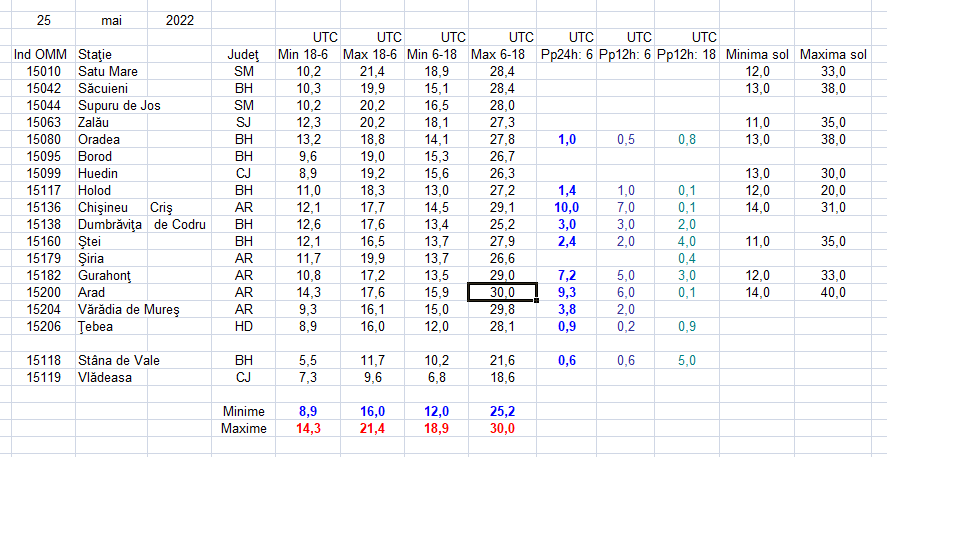Screen dimensions: 960x540
Task: Click the red maximum value 18,9
Action: tap(436, 429)
